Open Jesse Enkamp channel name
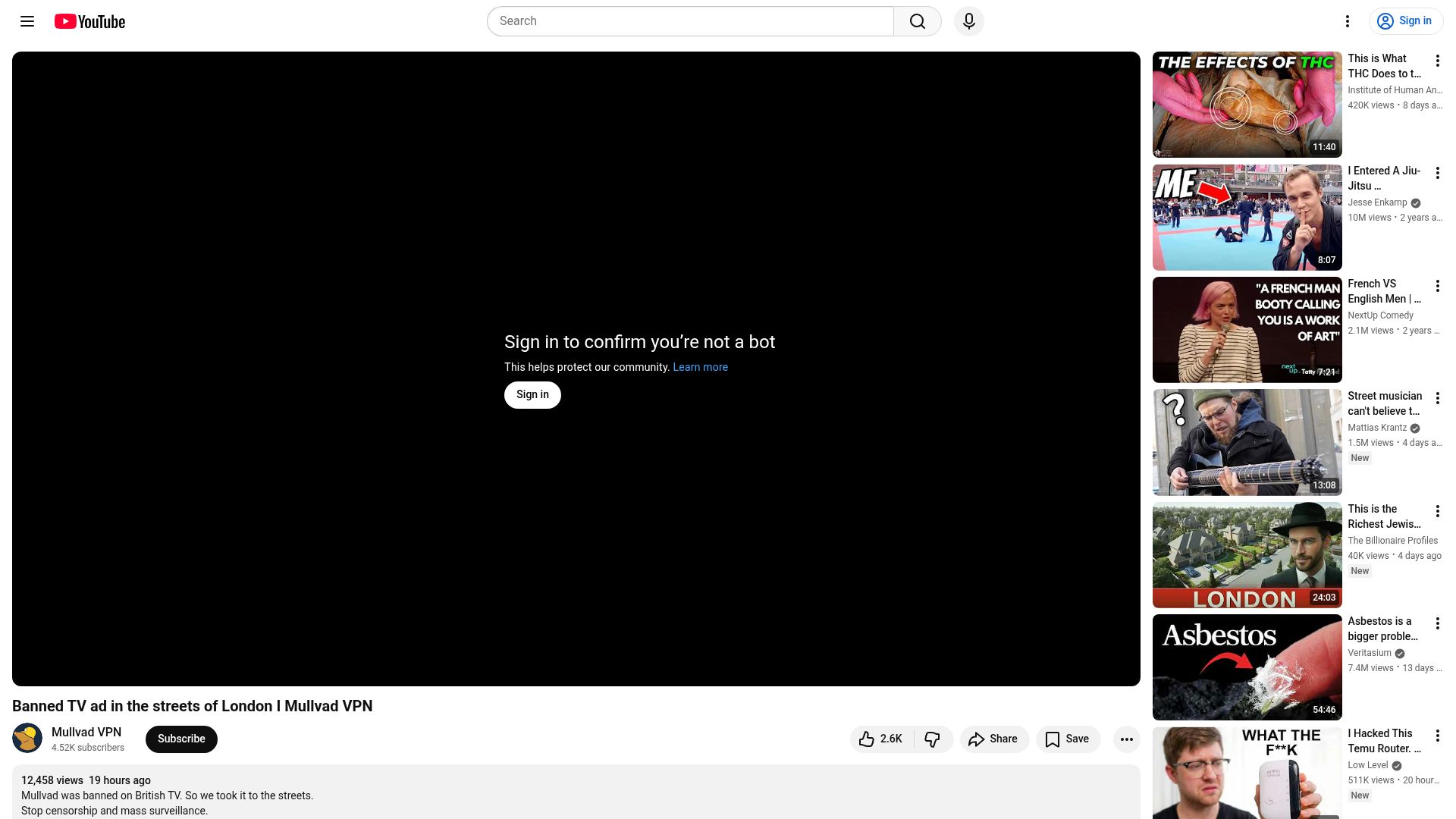 tap(1377, 202)
